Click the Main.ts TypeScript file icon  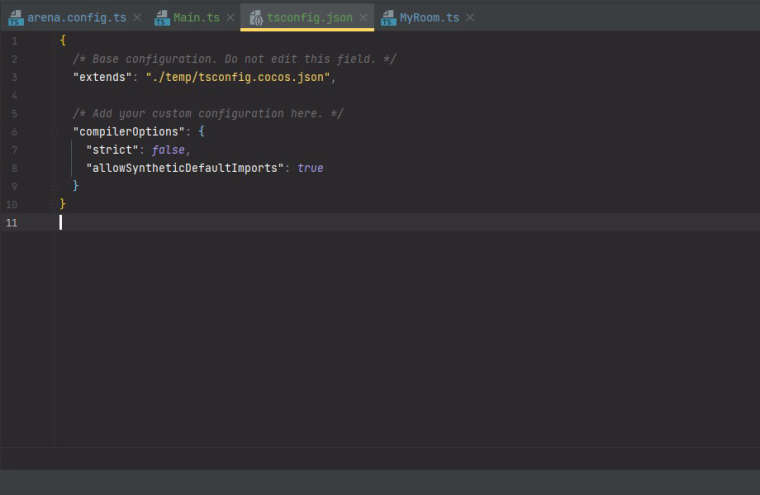[162, 18]
